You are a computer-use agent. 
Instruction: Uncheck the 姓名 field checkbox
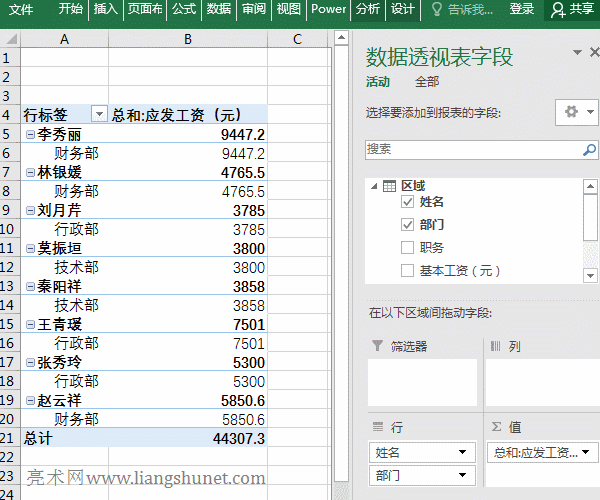tap(407, 202)
